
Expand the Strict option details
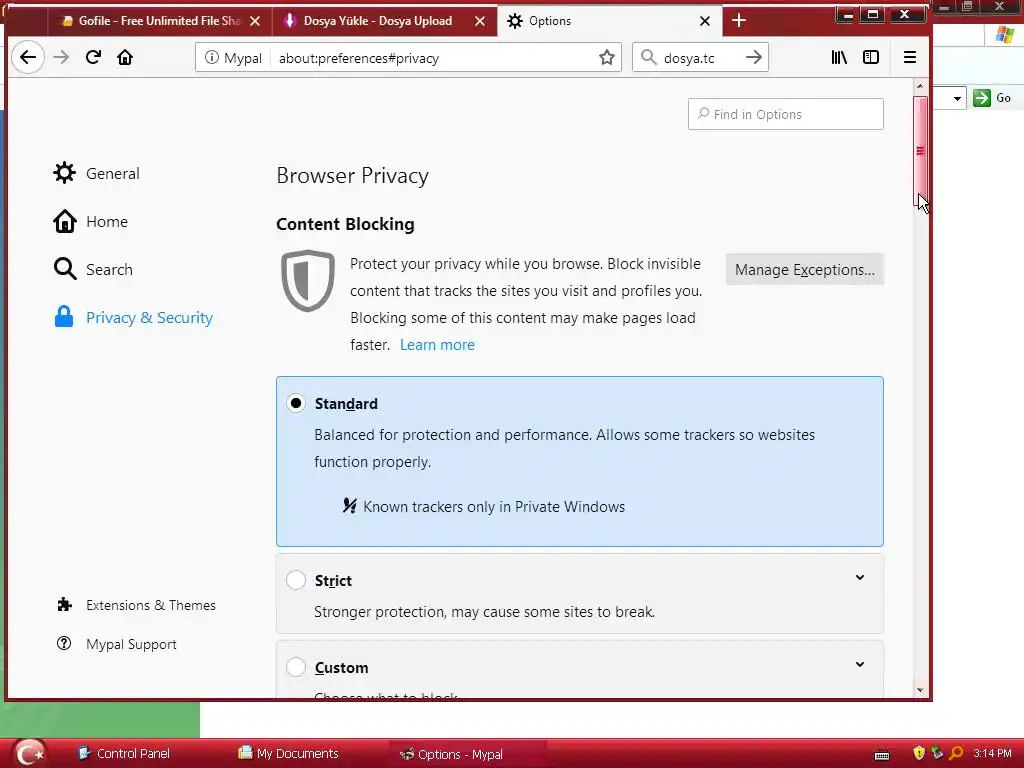860,577
